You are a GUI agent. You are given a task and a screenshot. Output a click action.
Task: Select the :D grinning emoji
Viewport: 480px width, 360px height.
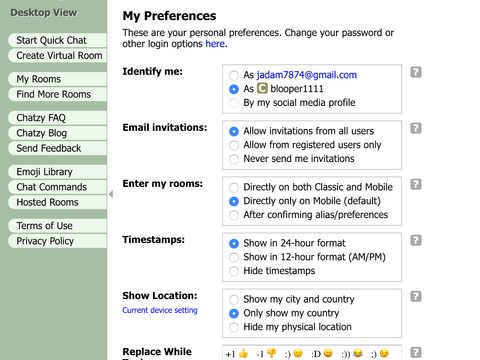(x=328, y=353)
